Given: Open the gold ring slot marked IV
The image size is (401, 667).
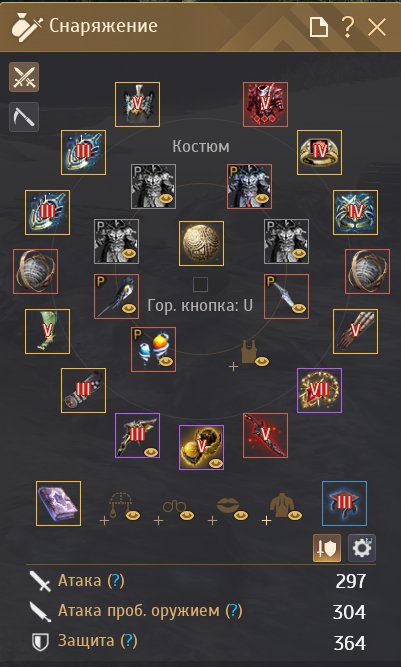Looking at the screenshot, I should (x=319, y=152).
